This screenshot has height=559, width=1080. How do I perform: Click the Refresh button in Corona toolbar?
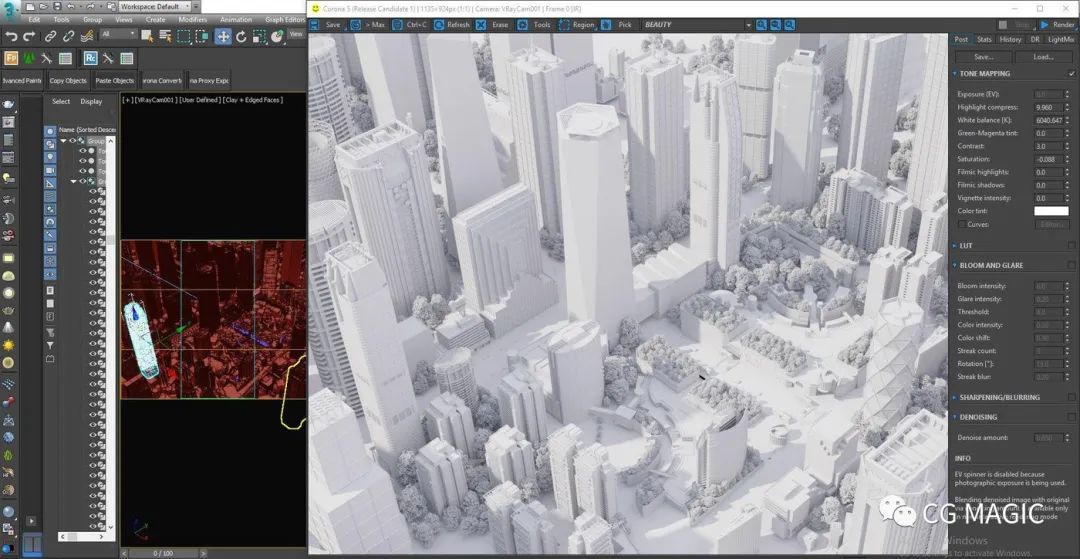pyautogui.click(x=452, y=25)
